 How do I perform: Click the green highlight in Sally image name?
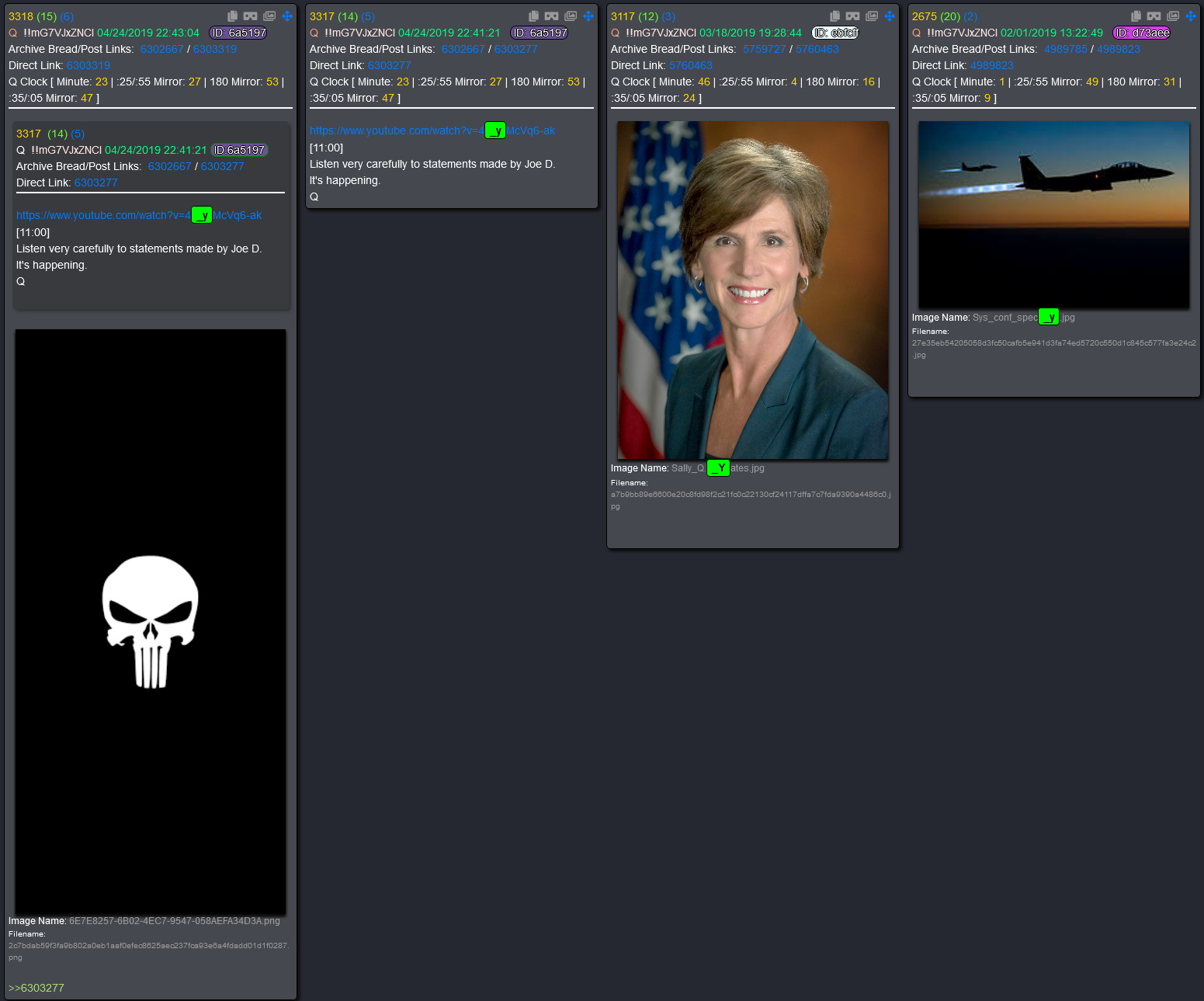click(718, 467)
